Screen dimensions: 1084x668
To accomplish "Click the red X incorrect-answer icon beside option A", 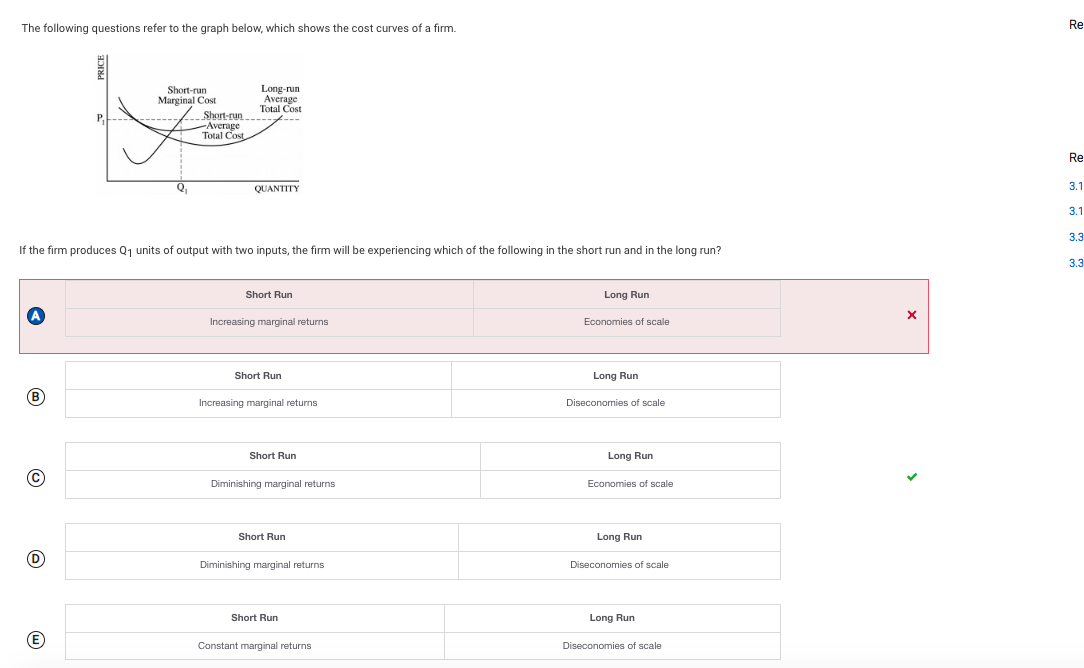I will [911, 315].
